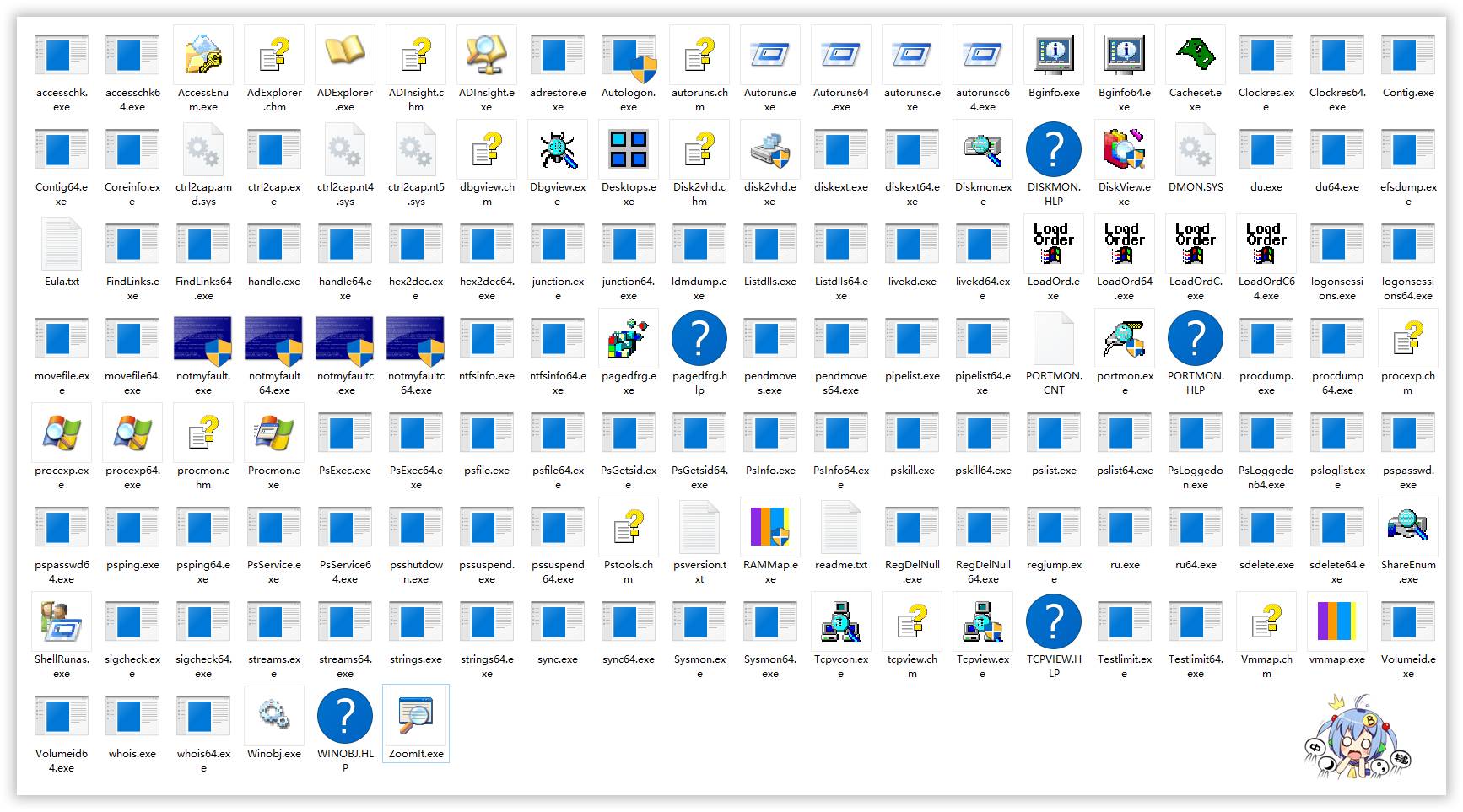Click the Autoruns.exe icon
This screenshot has width=1463, height=812.
tap(770, 55)
